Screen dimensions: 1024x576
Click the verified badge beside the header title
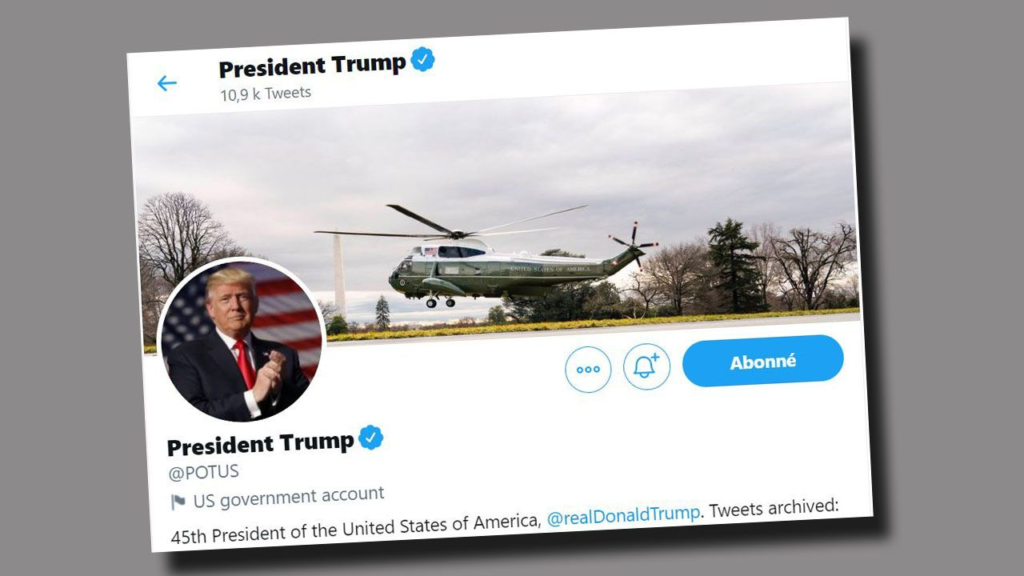pos(423,59)
